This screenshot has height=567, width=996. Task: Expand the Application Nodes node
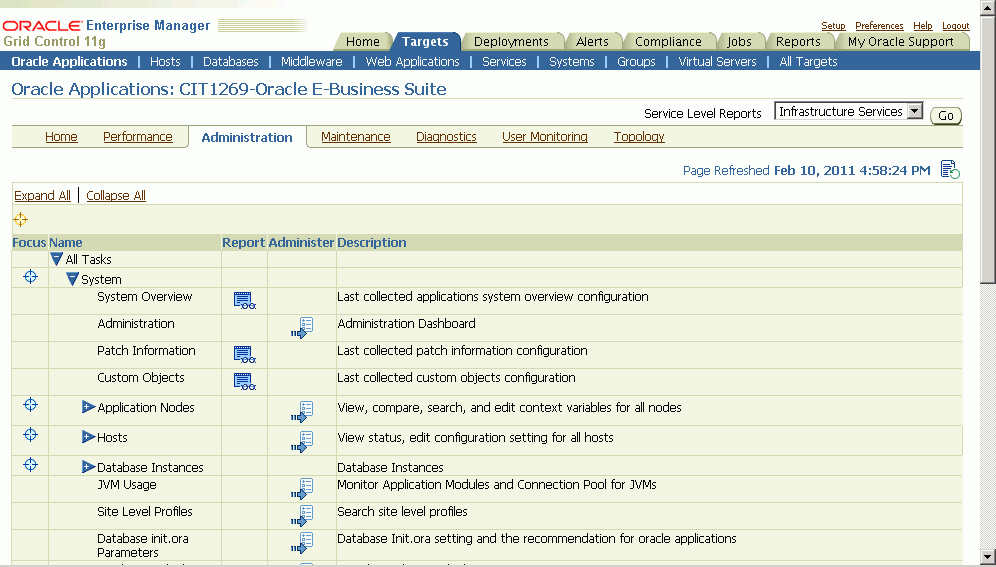(88, 407)
